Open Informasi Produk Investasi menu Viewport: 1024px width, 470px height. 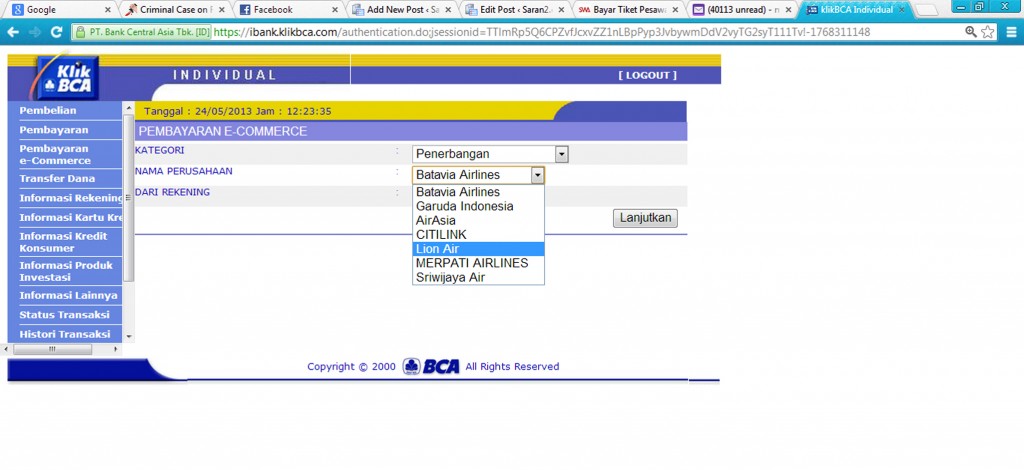[x=65, y=271]
